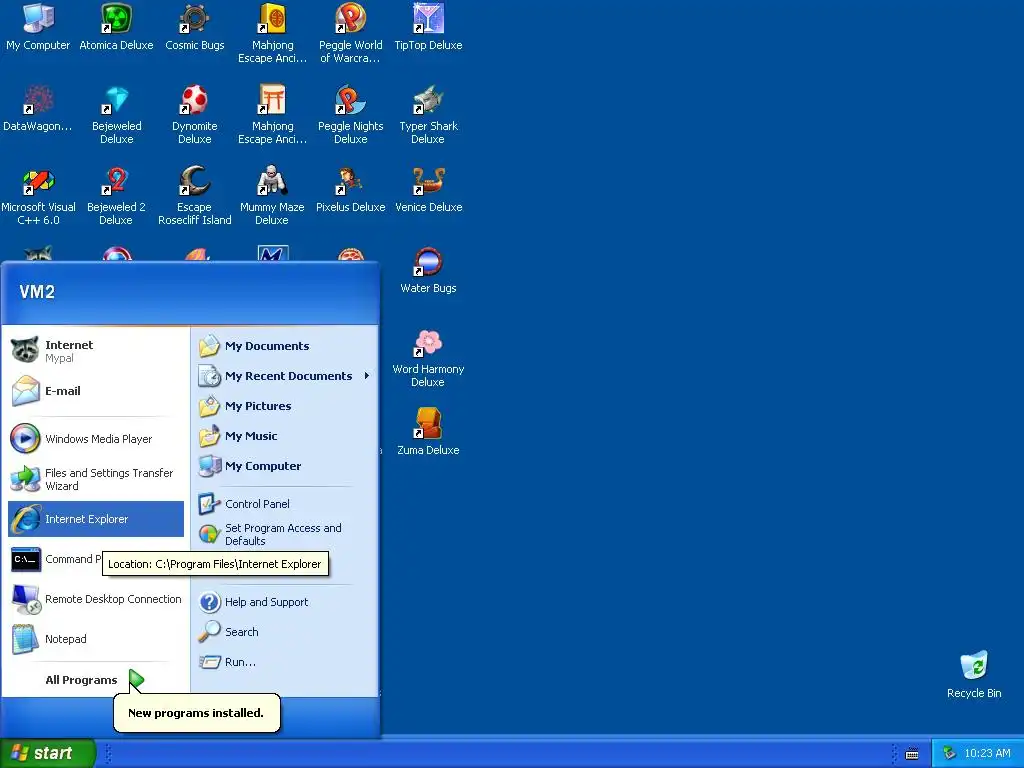This screenshot has height=768, width=1024.
Task: Select the second-row Mahjong Escape Ancient icon
Action: [x=272, y=114]
